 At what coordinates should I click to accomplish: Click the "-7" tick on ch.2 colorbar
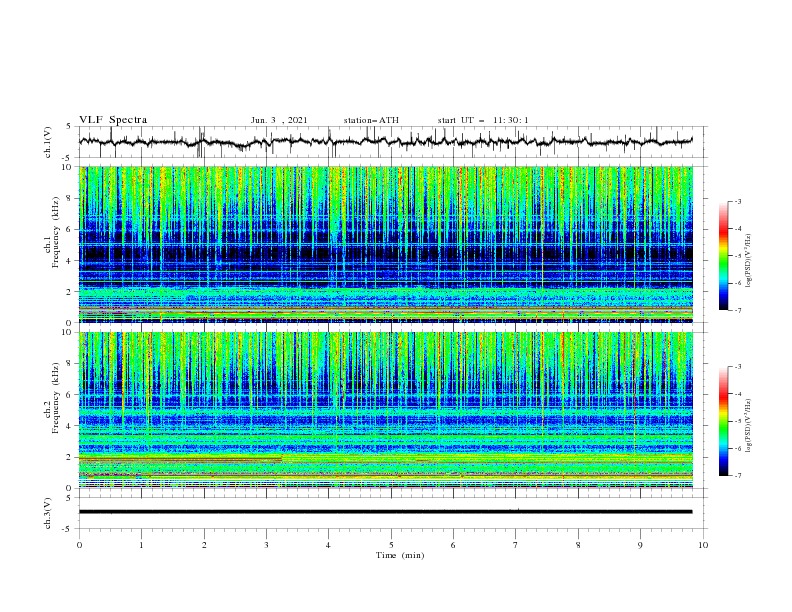tap(738, 475)
